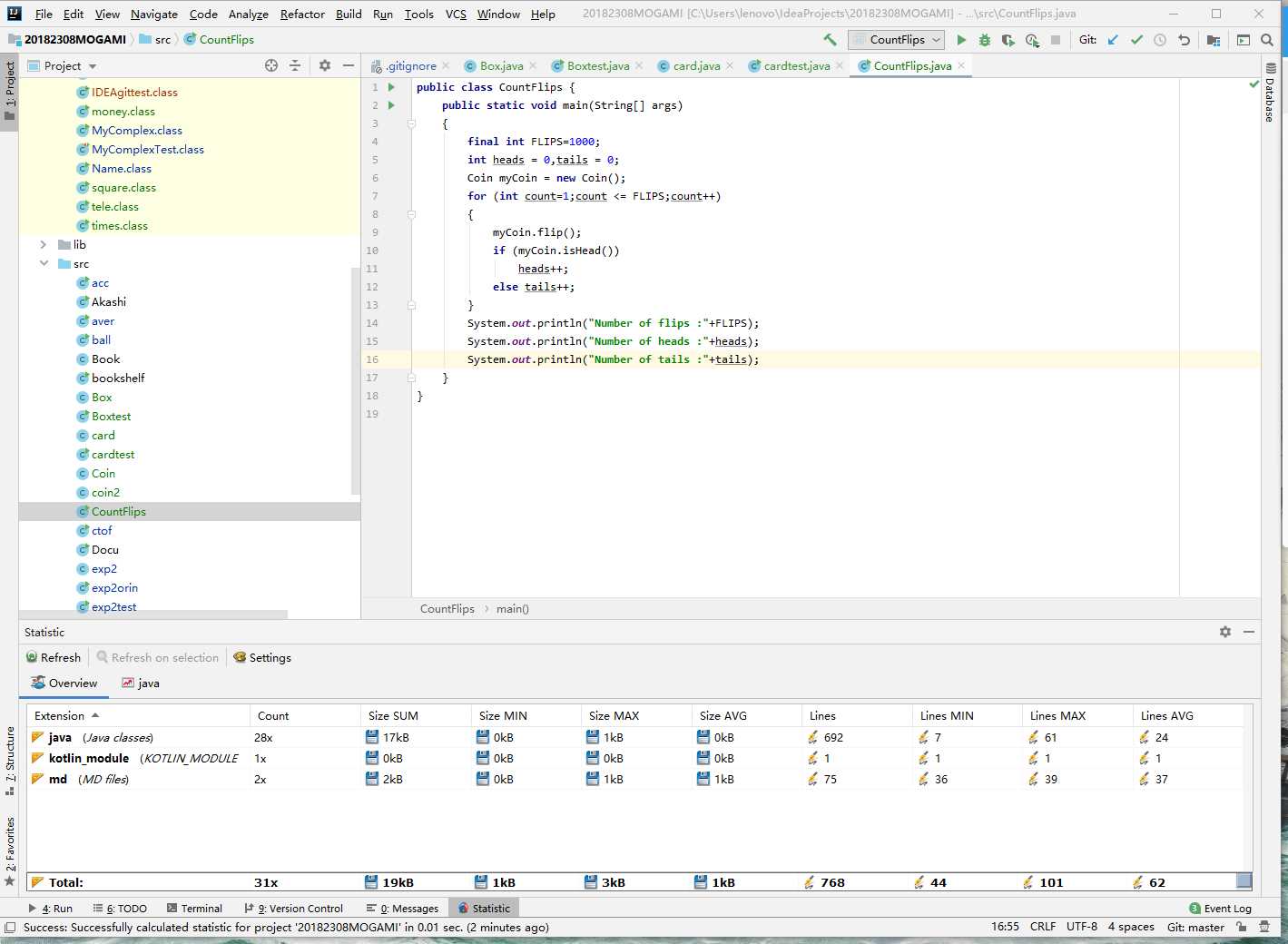1288x944 pixels.
Task: Collapse all in Project panel
Action: click(x=295, y=65)
